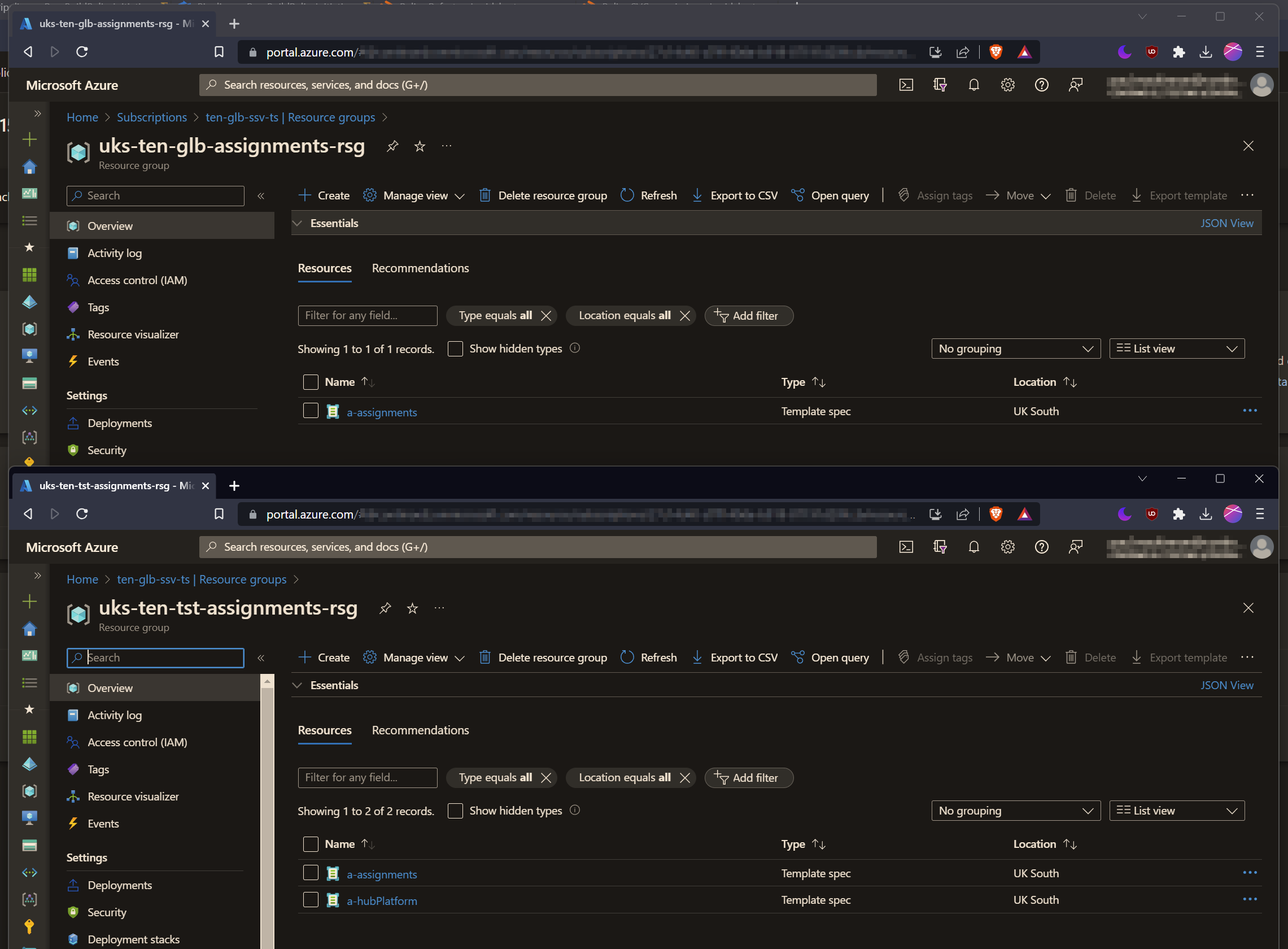This screenshot has height=949, width=1288.
Task: Pin uks-ten-tst-assignments-rsg to dashboard
Action: (x=385, y=608)
